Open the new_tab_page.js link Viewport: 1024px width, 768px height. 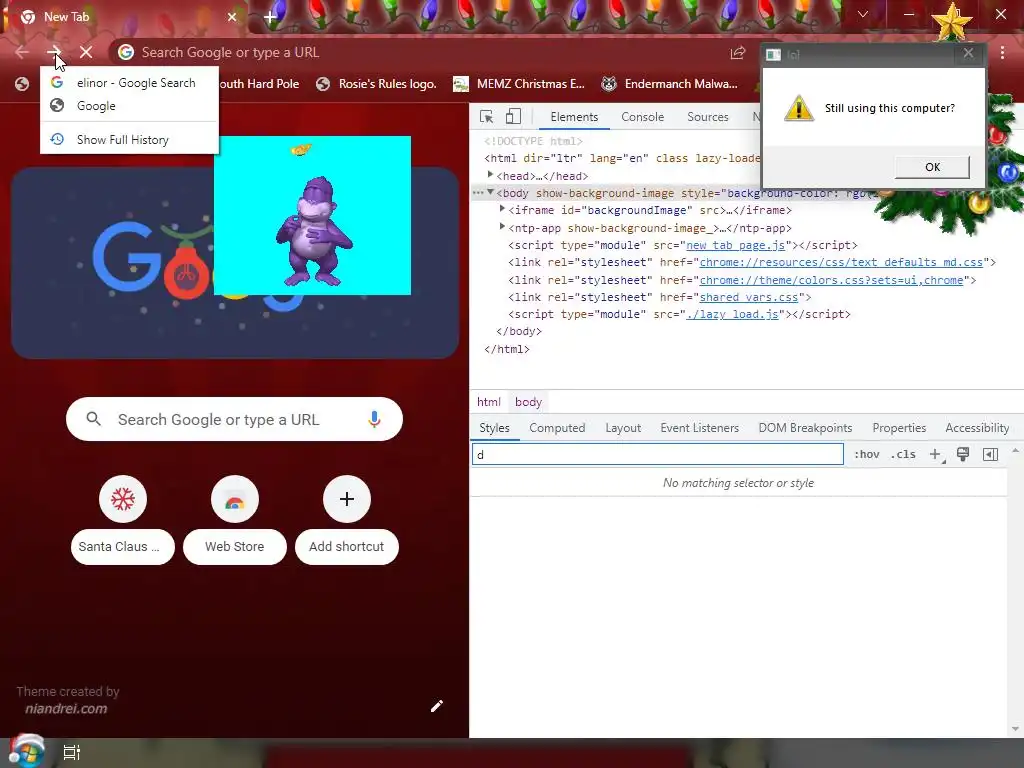(735, 245)
